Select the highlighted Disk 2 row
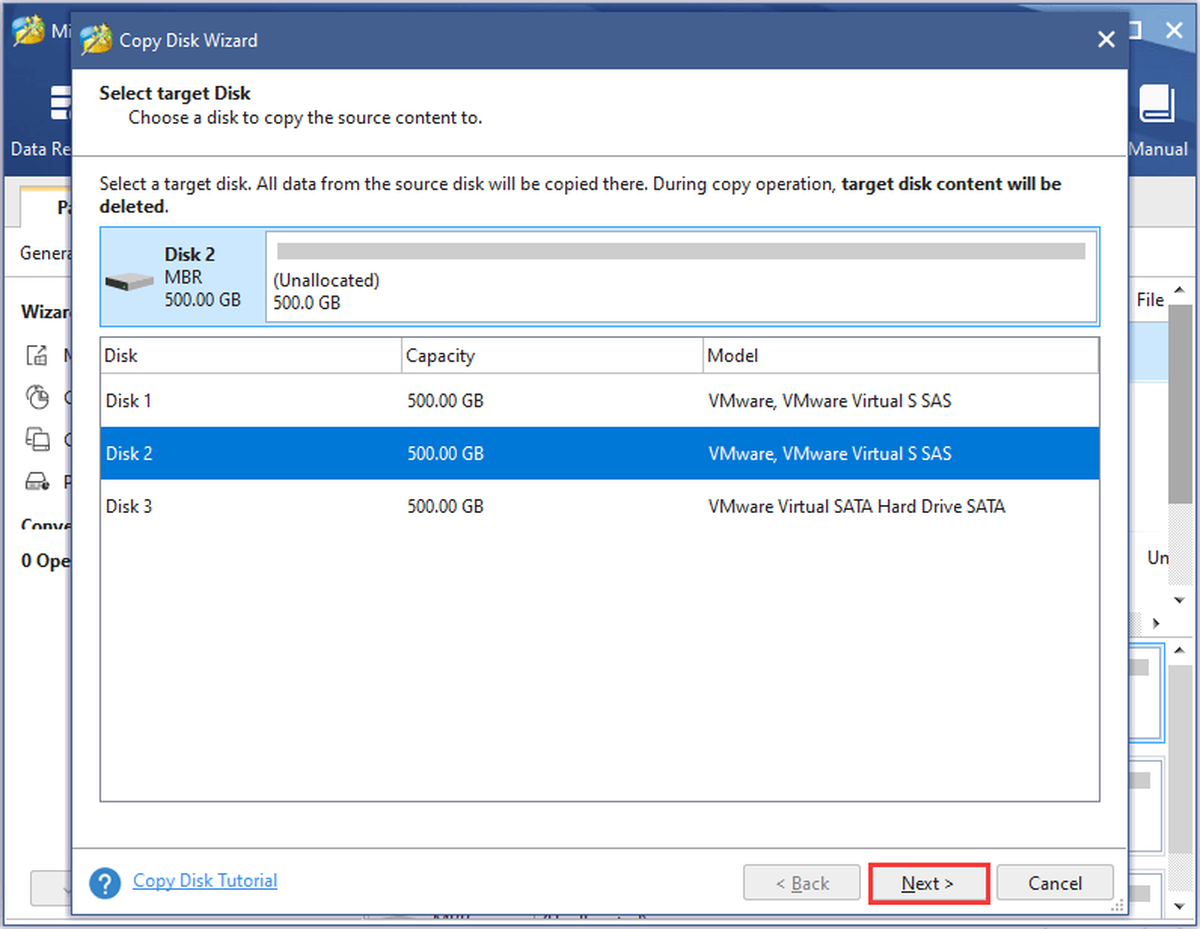 599,454
